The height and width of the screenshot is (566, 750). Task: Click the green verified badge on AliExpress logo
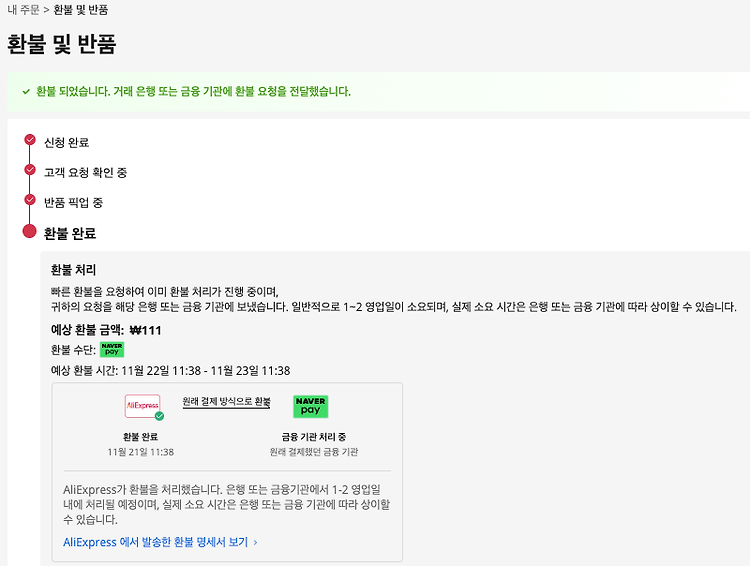159,416
